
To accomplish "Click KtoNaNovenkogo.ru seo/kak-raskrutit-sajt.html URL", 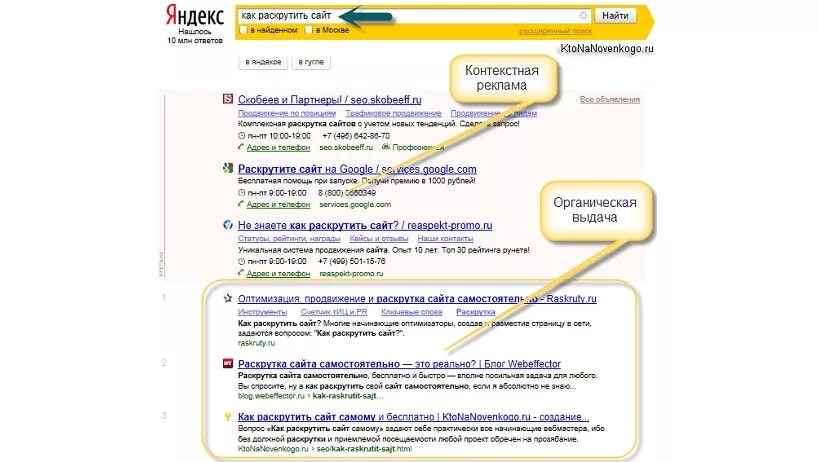I will [324, 448].
